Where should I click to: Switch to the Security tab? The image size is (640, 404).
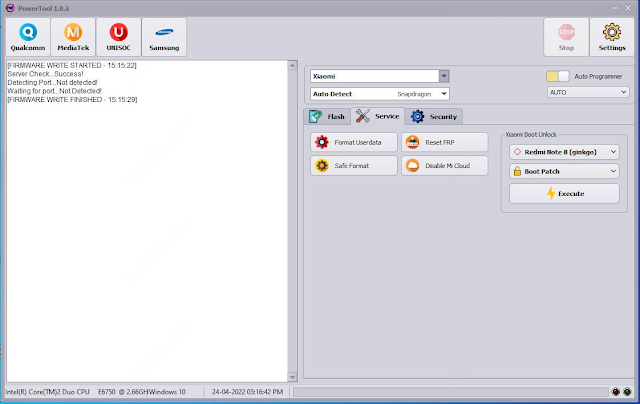434,117
